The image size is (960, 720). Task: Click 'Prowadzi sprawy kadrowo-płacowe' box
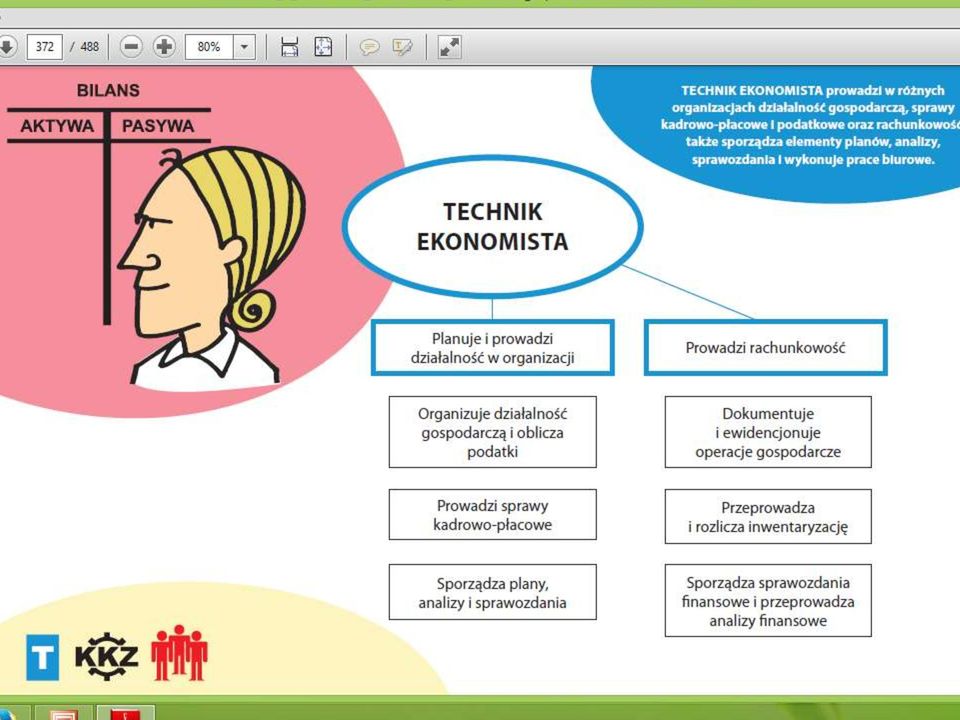click(492, 515)
